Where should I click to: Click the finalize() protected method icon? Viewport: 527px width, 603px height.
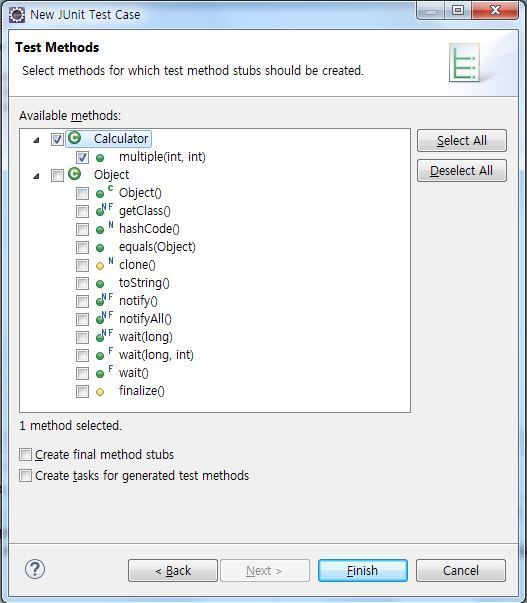tap(100, 392)
